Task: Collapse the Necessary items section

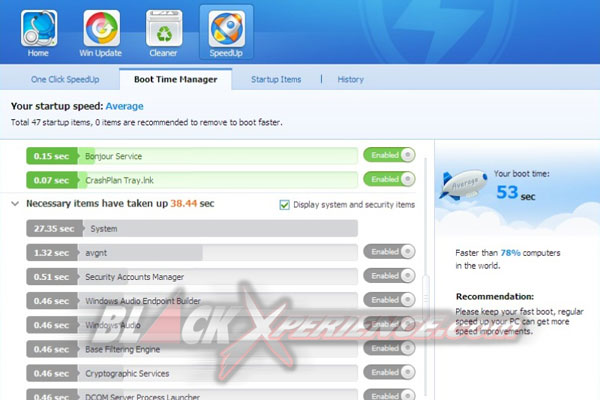Action: click(x=15, y=204)
